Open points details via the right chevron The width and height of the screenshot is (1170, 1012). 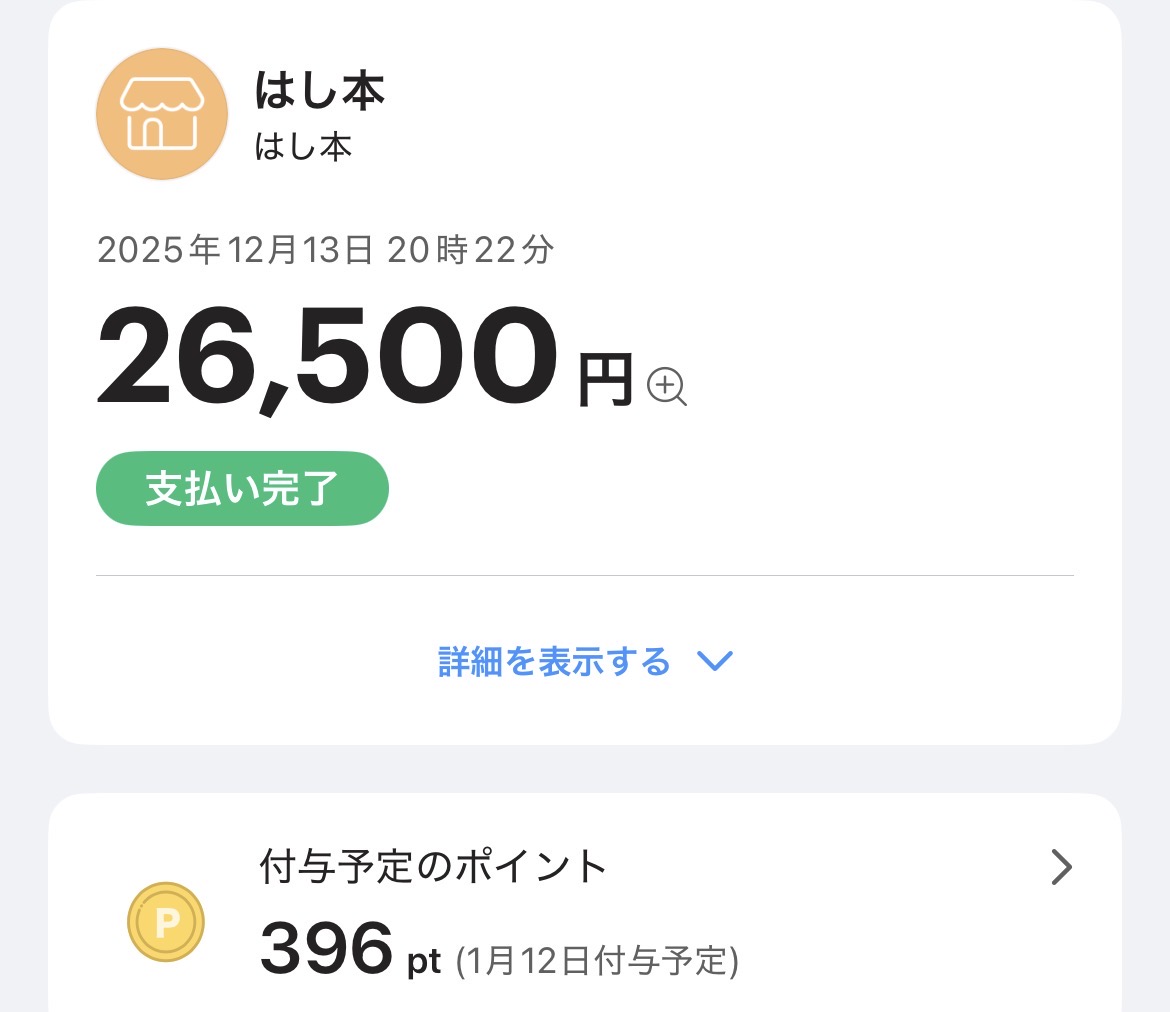click(1061, 868)
